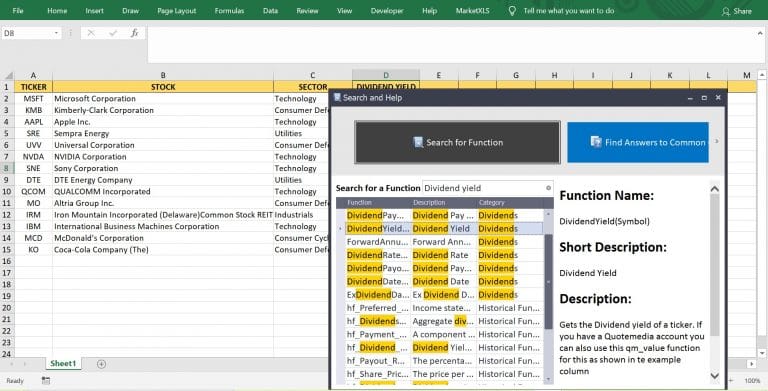Click Find Answers to Common button
The height and width of the screenshot is (391, 768).
coord(638,142)
